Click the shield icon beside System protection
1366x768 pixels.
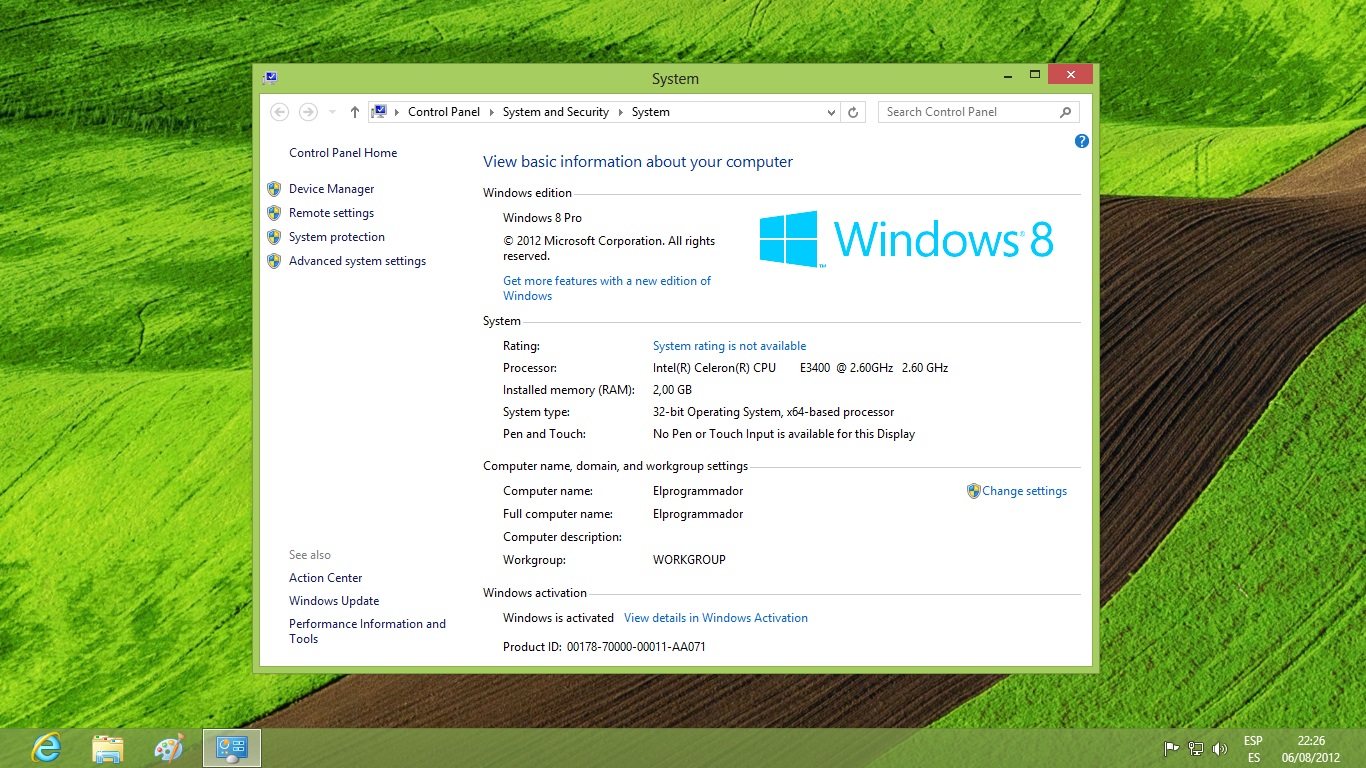274,236
